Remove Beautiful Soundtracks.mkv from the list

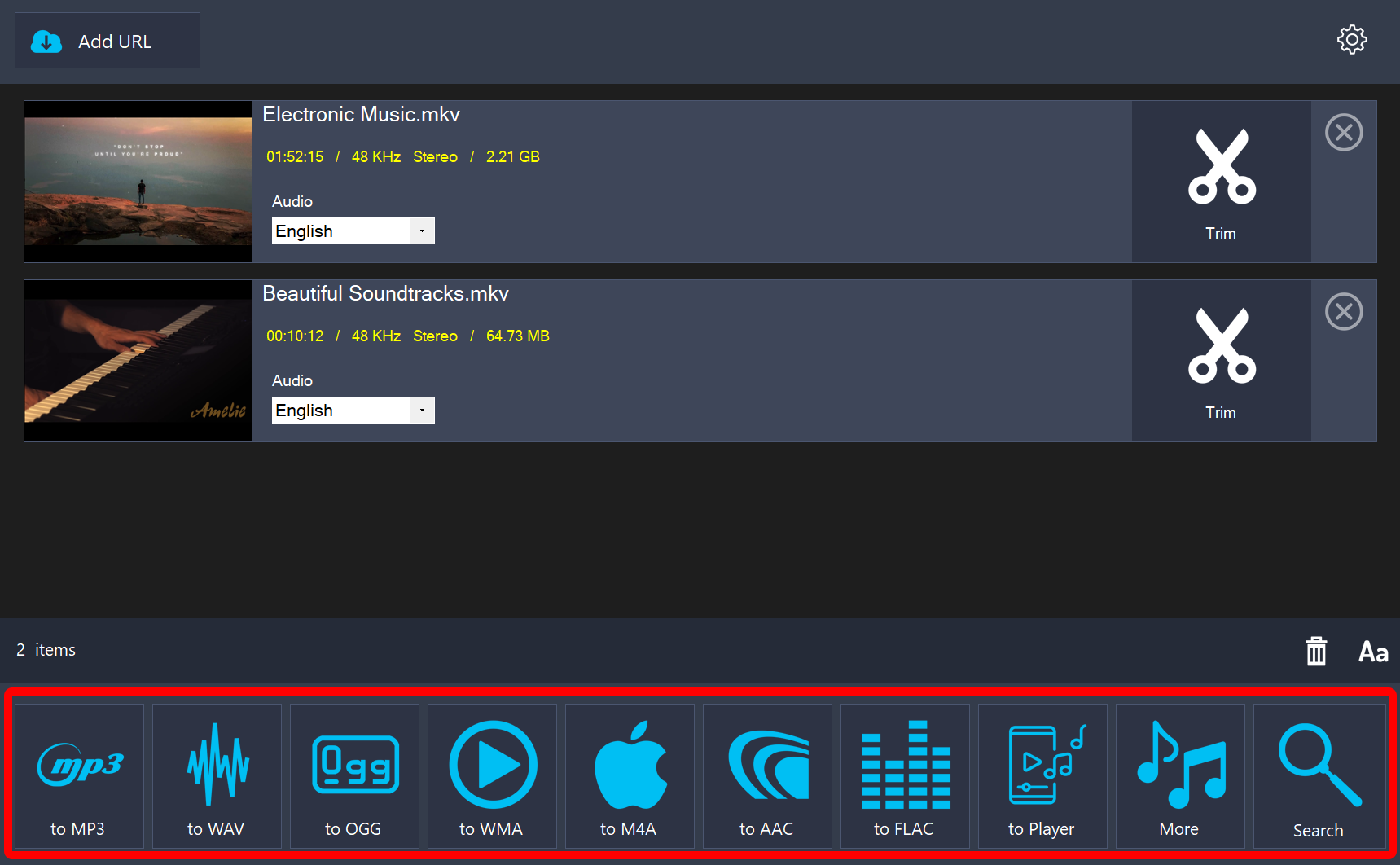(1344, 312)
